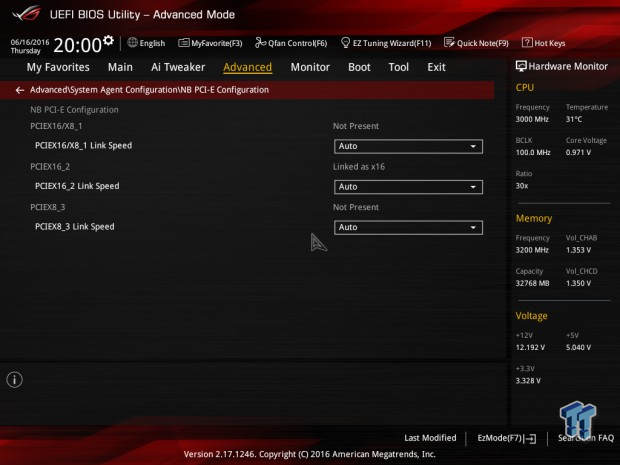Switch to the Tool tab

399,67
